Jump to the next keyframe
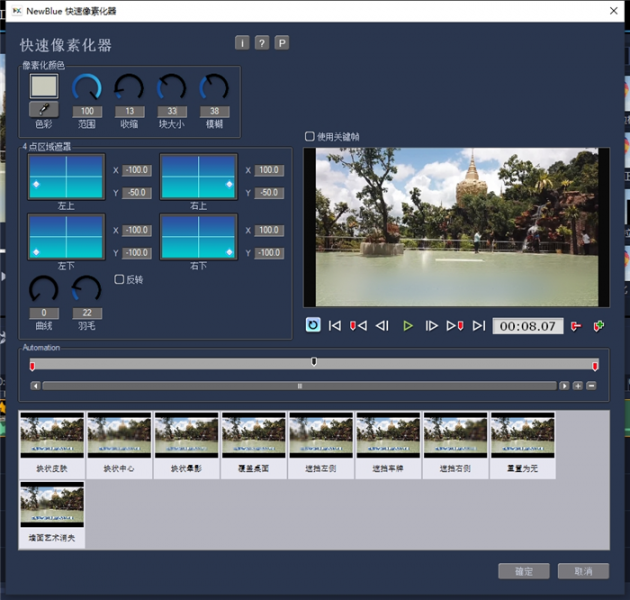The height and width of the screenshot is (600, 630). click(x=455, y=325)
